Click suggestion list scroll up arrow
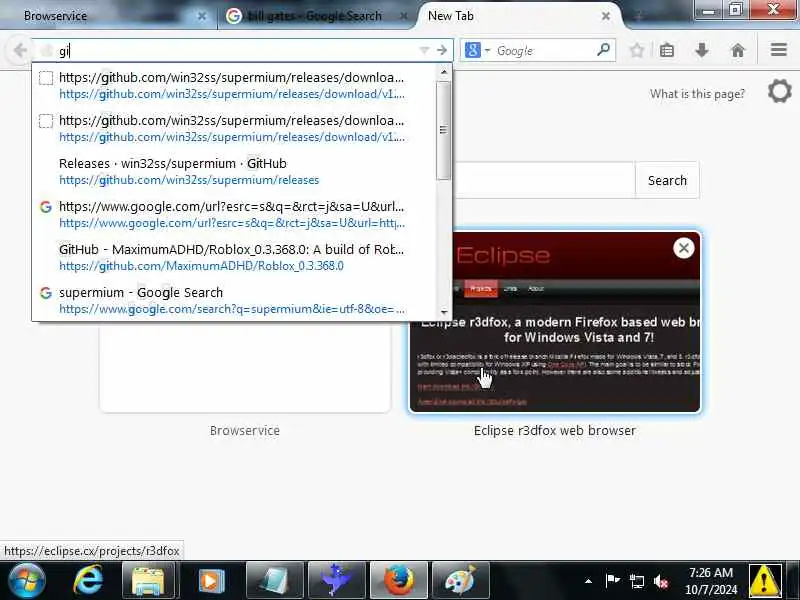Screen dimensions: 800x600 444,72
